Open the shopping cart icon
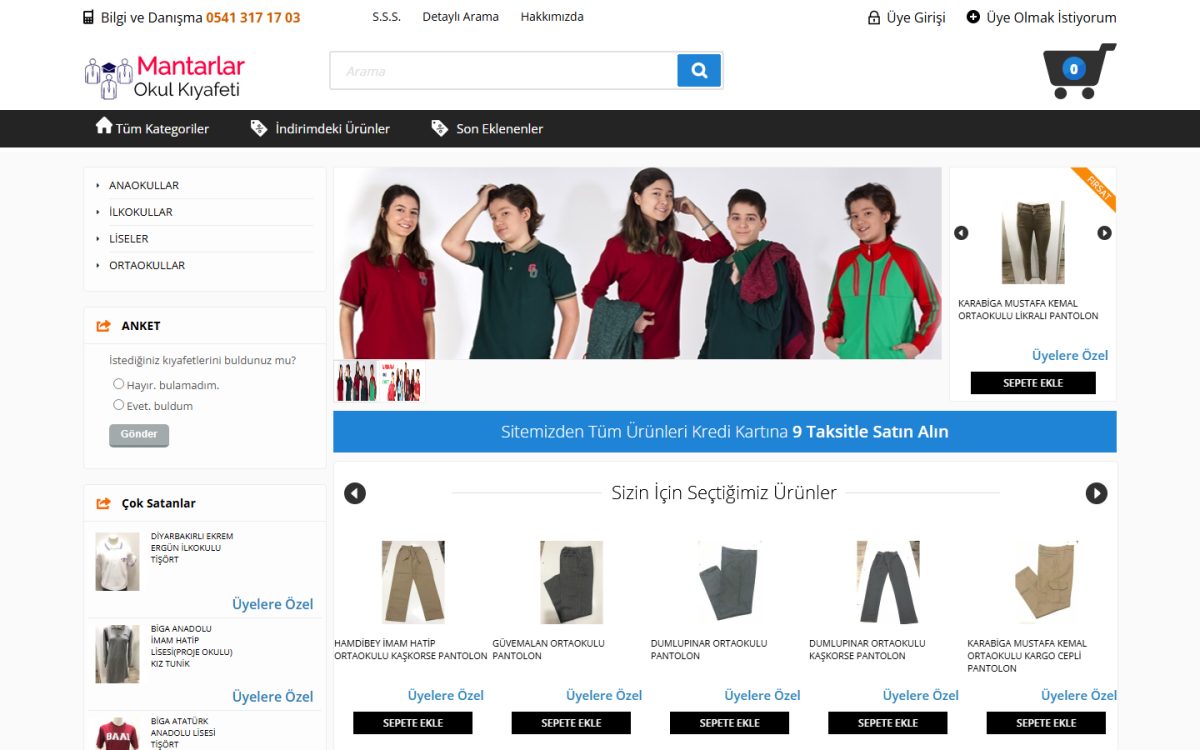The height and width of the screenshot is (750, 1200). pos(1078,71)
